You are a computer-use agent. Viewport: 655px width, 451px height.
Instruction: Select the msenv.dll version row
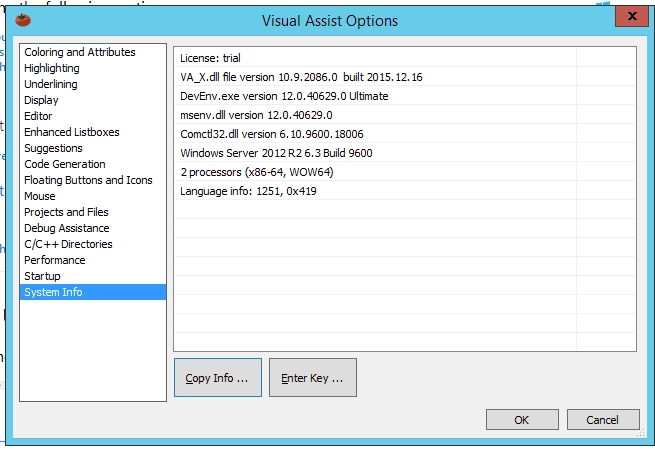click(x=405, y=115)
